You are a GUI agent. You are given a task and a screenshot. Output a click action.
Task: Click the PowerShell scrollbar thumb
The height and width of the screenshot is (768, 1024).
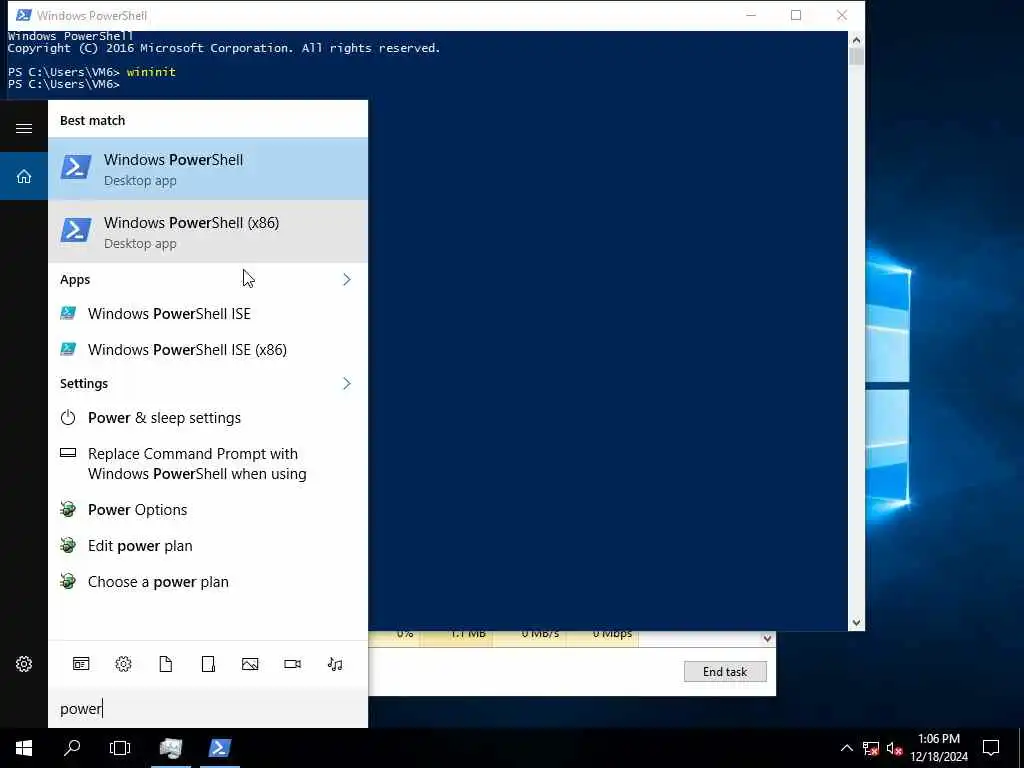pyautogui.click(x=856, y=56)
